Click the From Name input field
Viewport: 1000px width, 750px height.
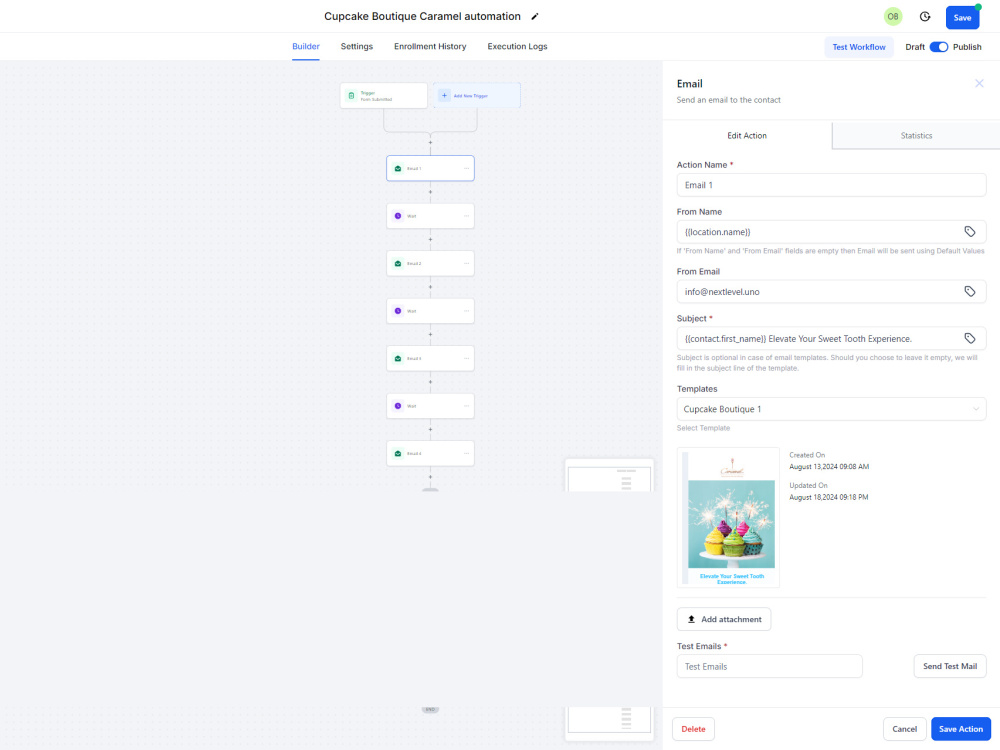tap(831, 232)
